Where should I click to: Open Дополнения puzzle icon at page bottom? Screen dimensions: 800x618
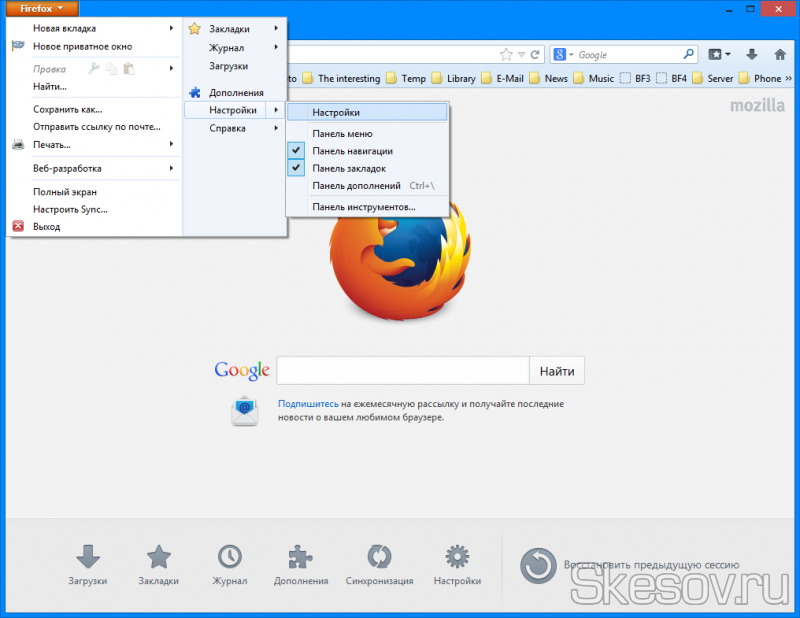point(300,565)
